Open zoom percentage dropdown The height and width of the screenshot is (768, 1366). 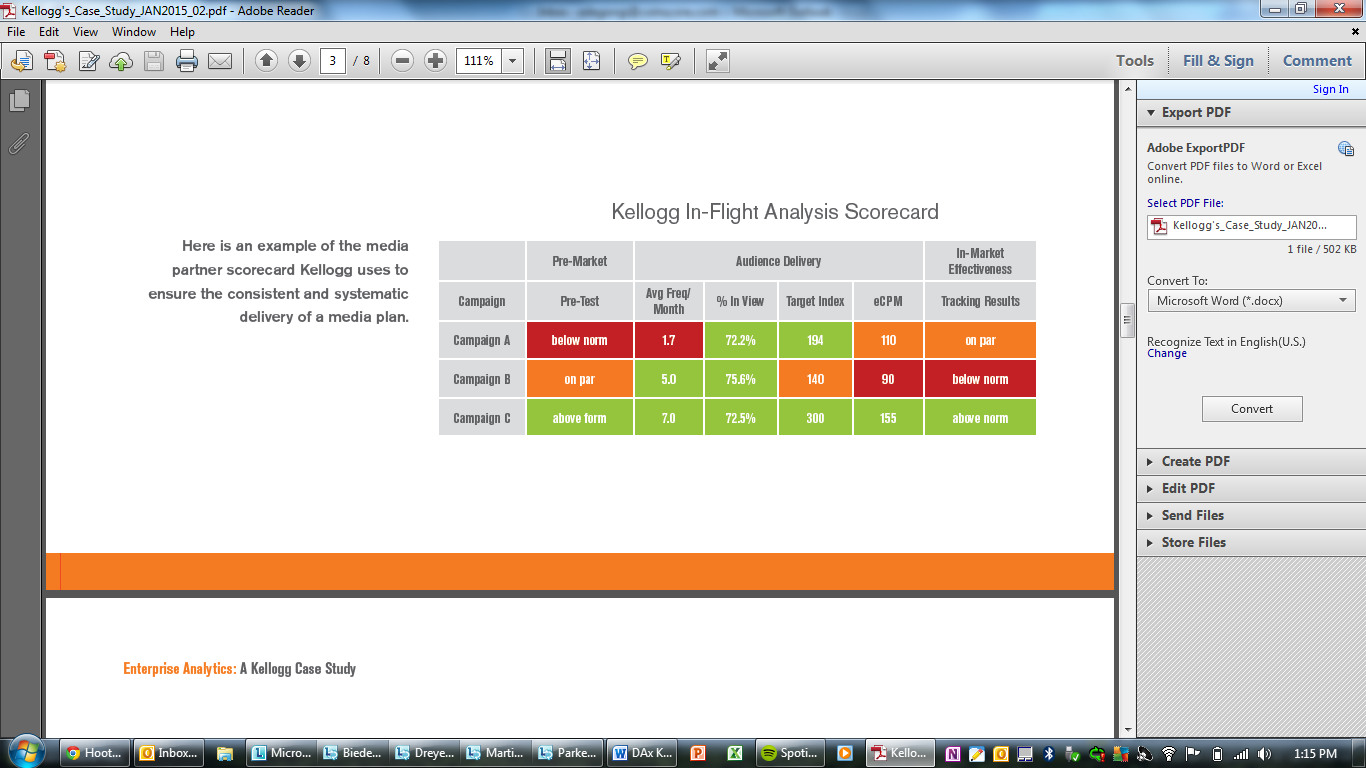point(513,61)
